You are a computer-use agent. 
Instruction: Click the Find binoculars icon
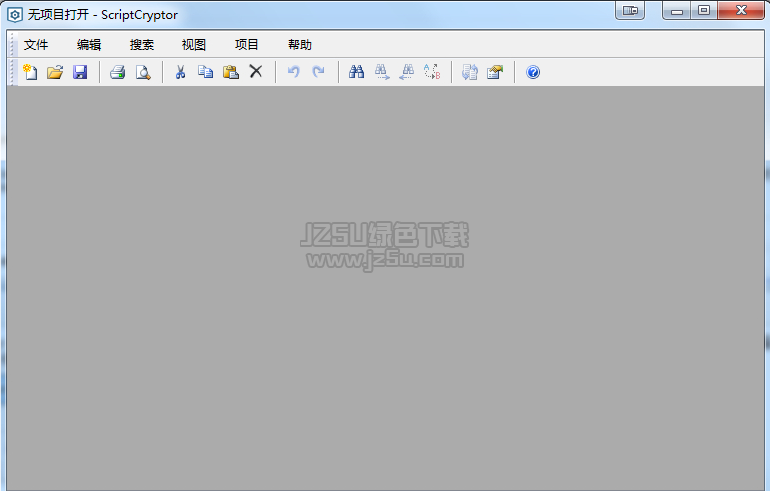click(356, 72)
